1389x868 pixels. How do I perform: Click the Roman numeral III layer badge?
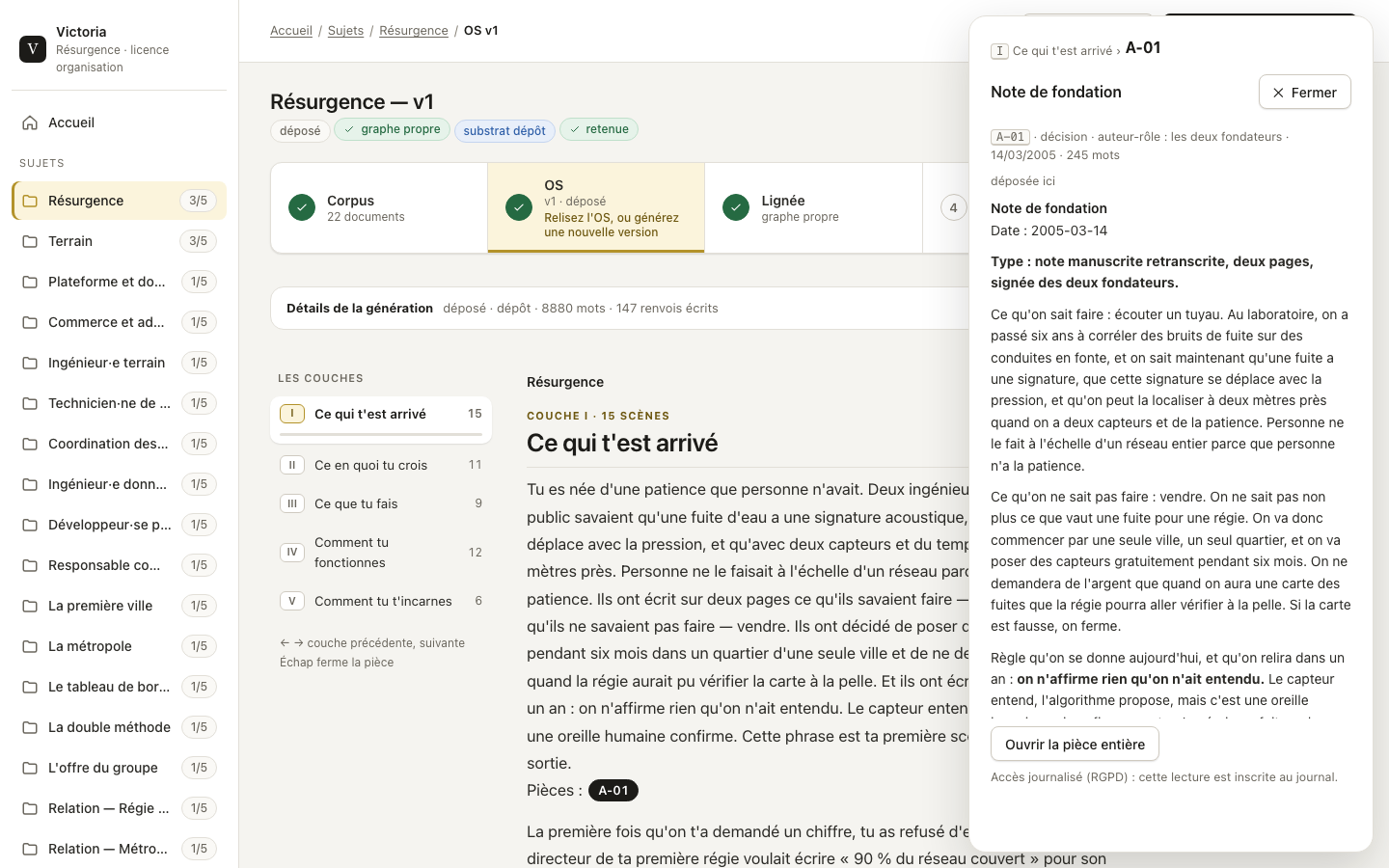coord(292,503)
